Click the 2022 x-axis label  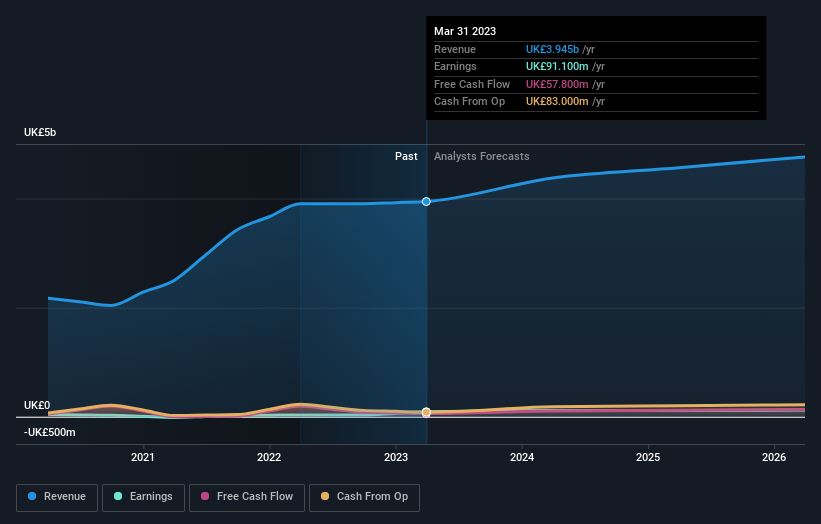point(269,457)
